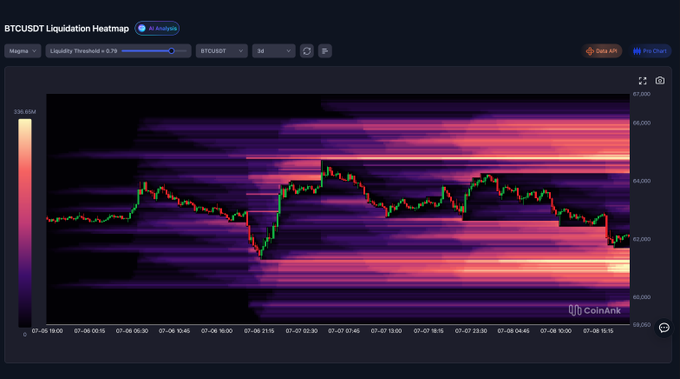Click the magma color scale legend bar

pyautogui.click(x=25, y=223)
